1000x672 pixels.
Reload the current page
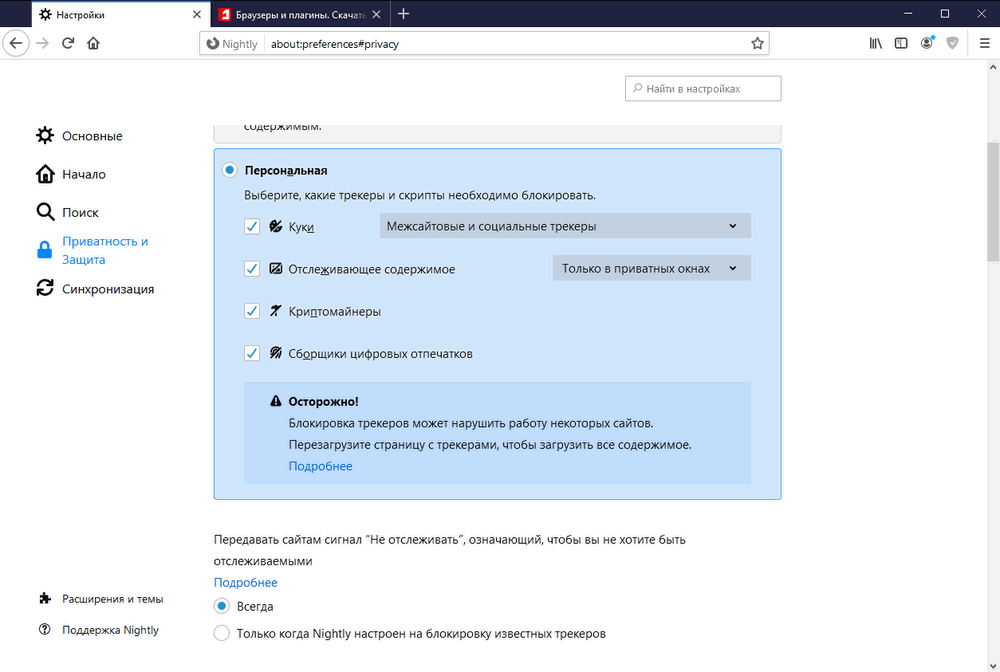67,43
